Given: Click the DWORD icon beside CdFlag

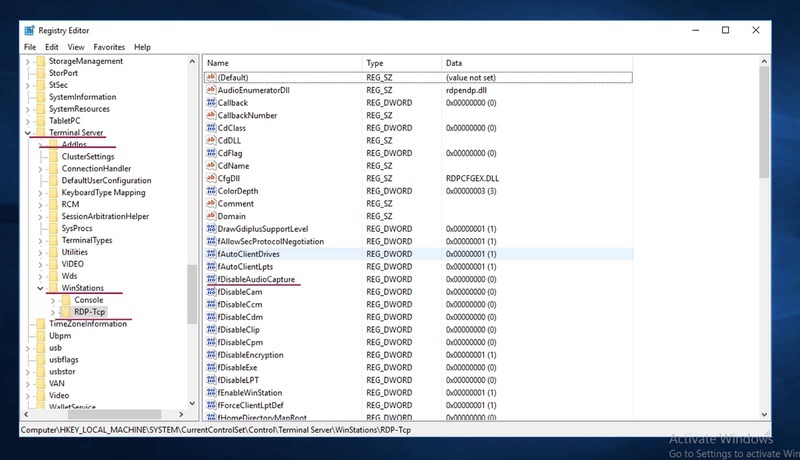Looking at the screenshot, I should pyautogui.click(x=211, y=153).
